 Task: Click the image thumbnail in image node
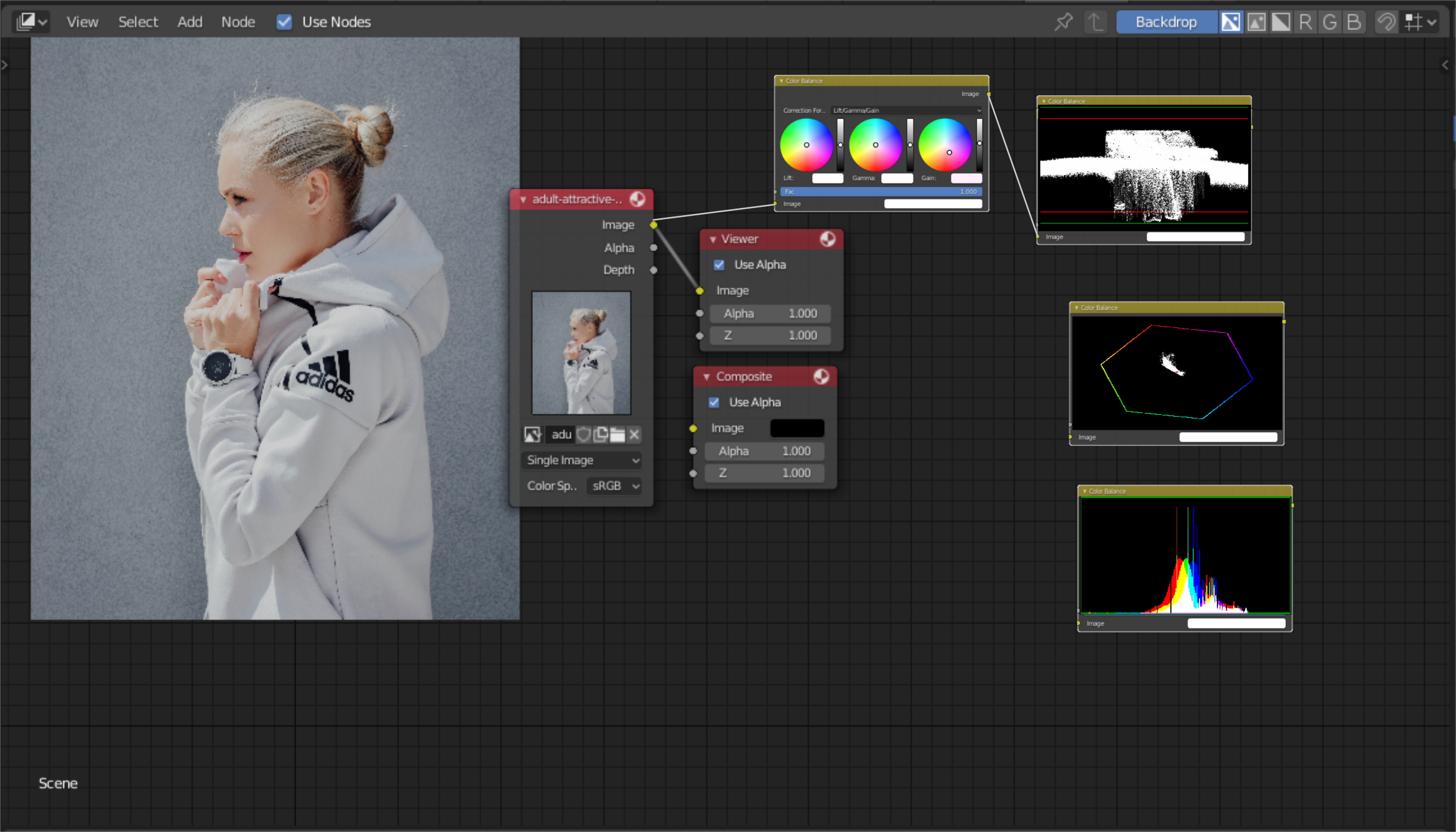coord(581,353)
